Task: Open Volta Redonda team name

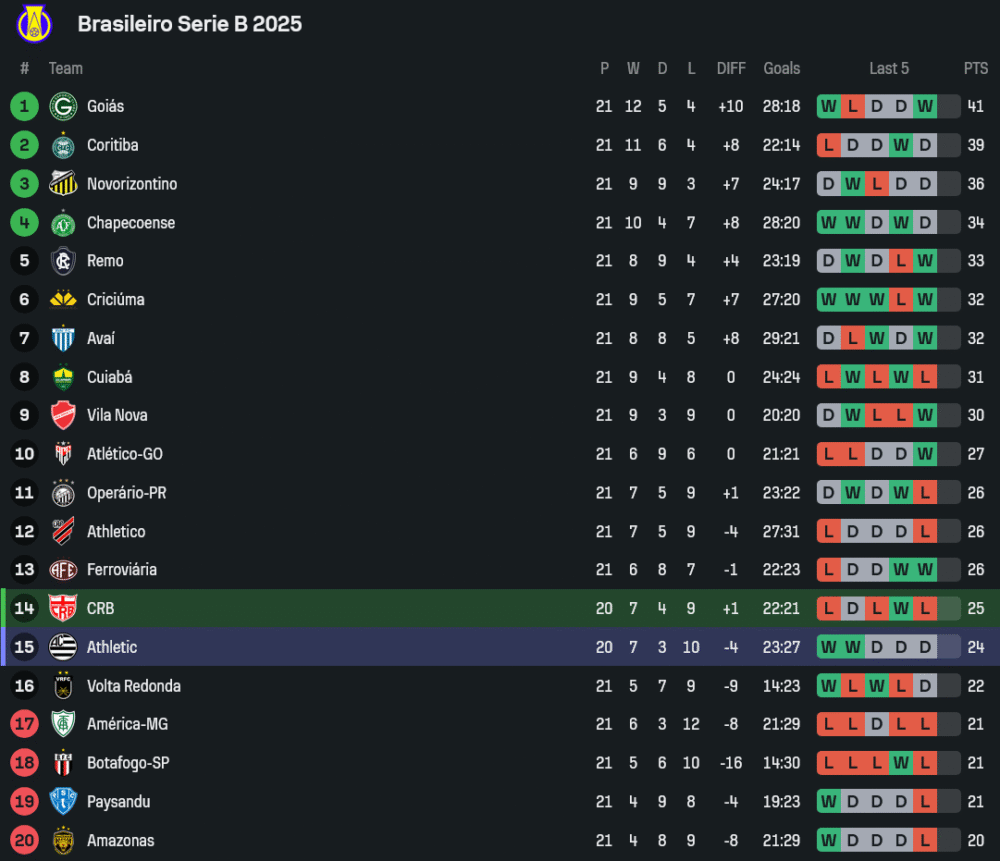Action: click(x=133, y=686)
